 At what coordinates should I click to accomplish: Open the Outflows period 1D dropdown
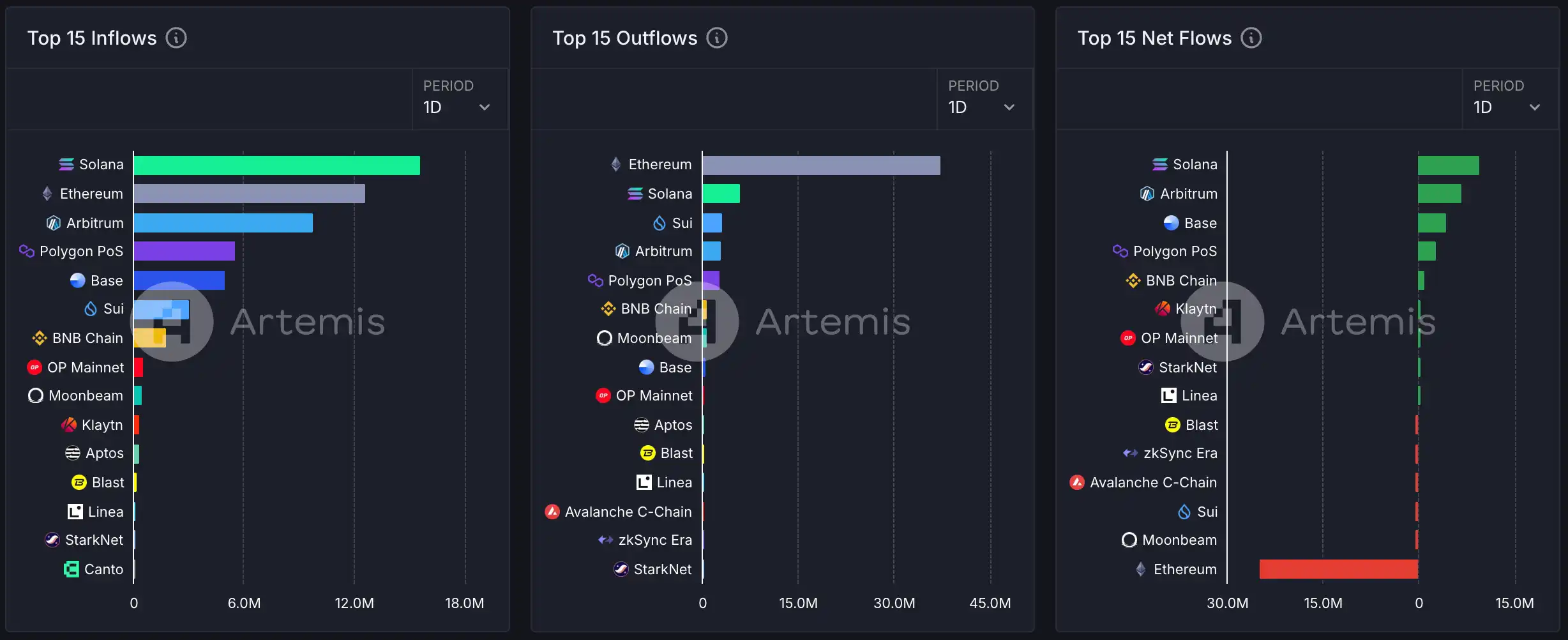(983, 107)
